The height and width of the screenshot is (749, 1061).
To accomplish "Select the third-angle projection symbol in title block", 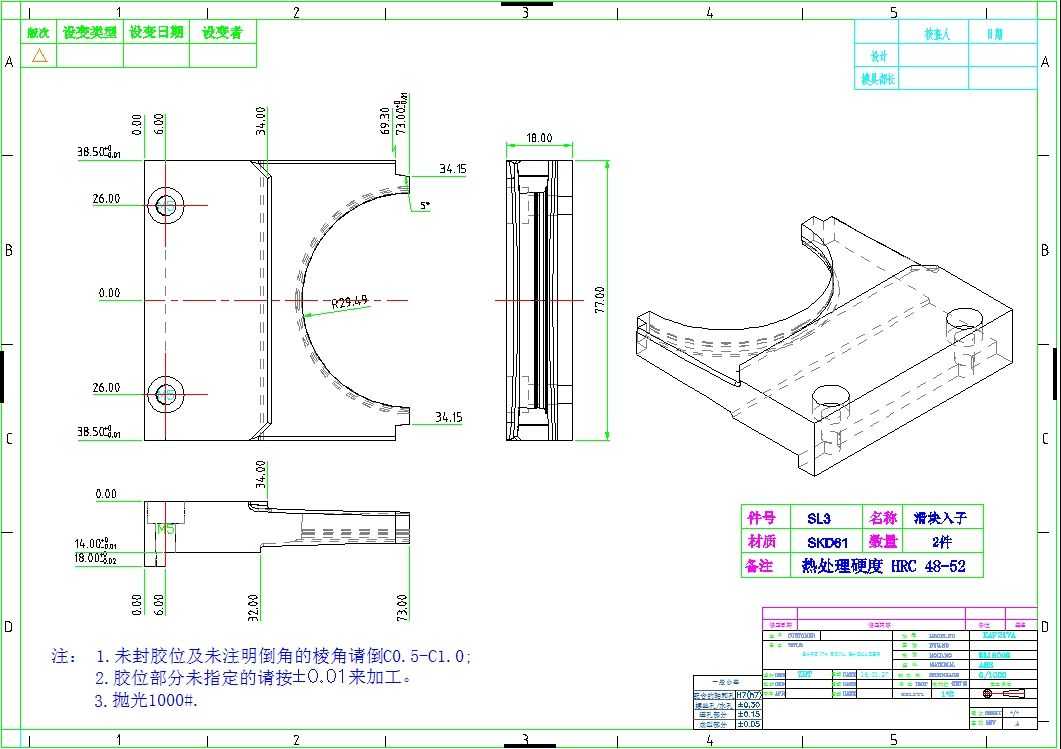I will pyautogui.click(x=1003, y=693).
